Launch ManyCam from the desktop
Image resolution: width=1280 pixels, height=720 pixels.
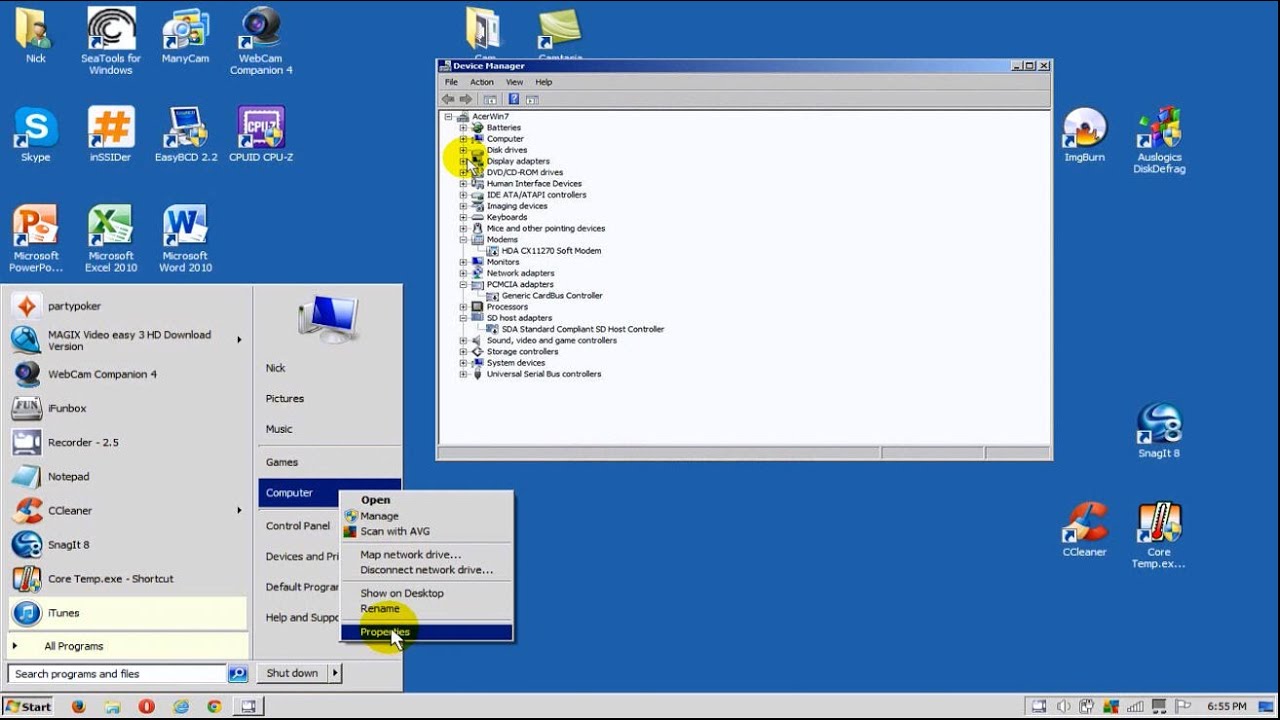click(185, 36)
